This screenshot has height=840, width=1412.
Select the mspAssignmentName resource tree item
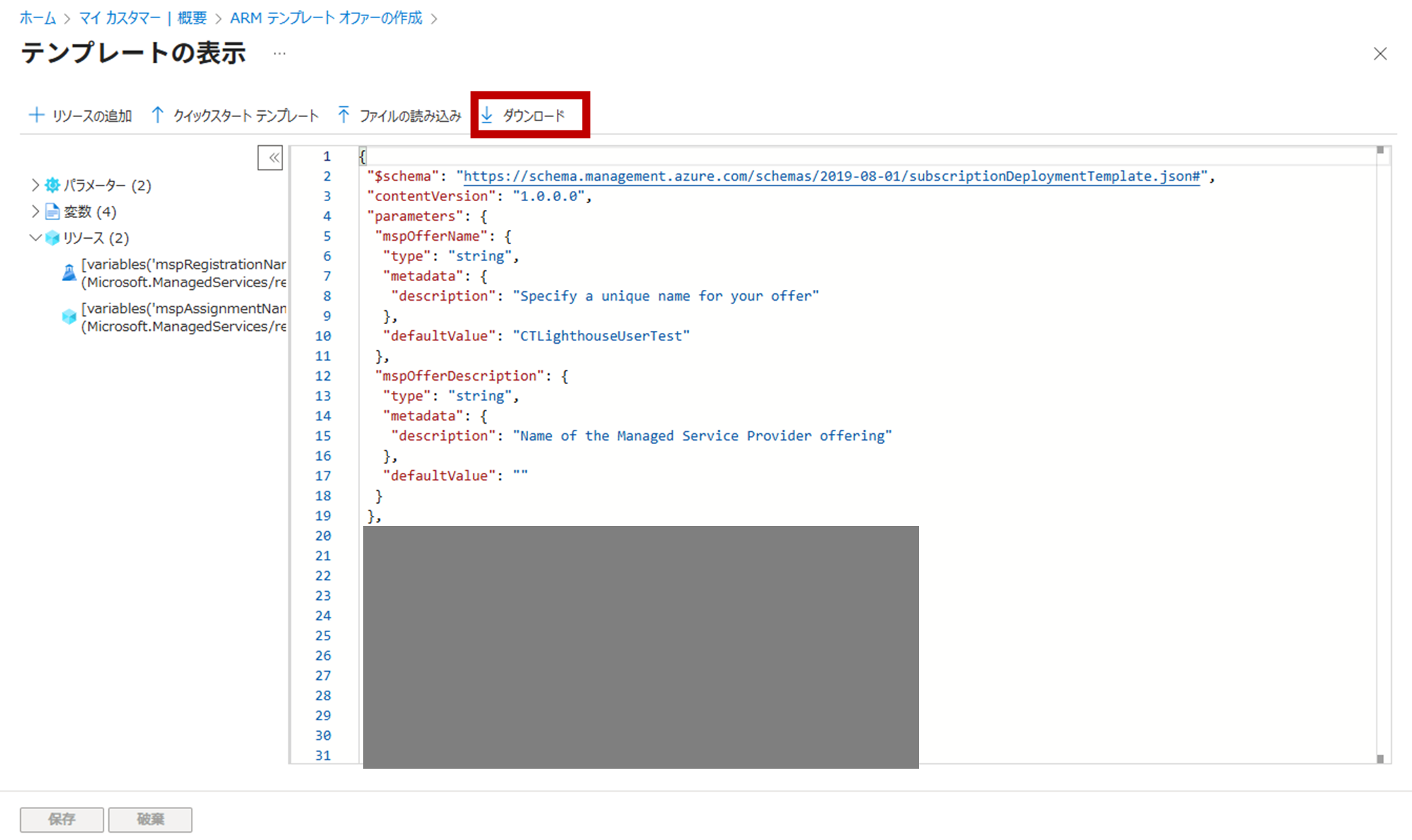point(183,317)
